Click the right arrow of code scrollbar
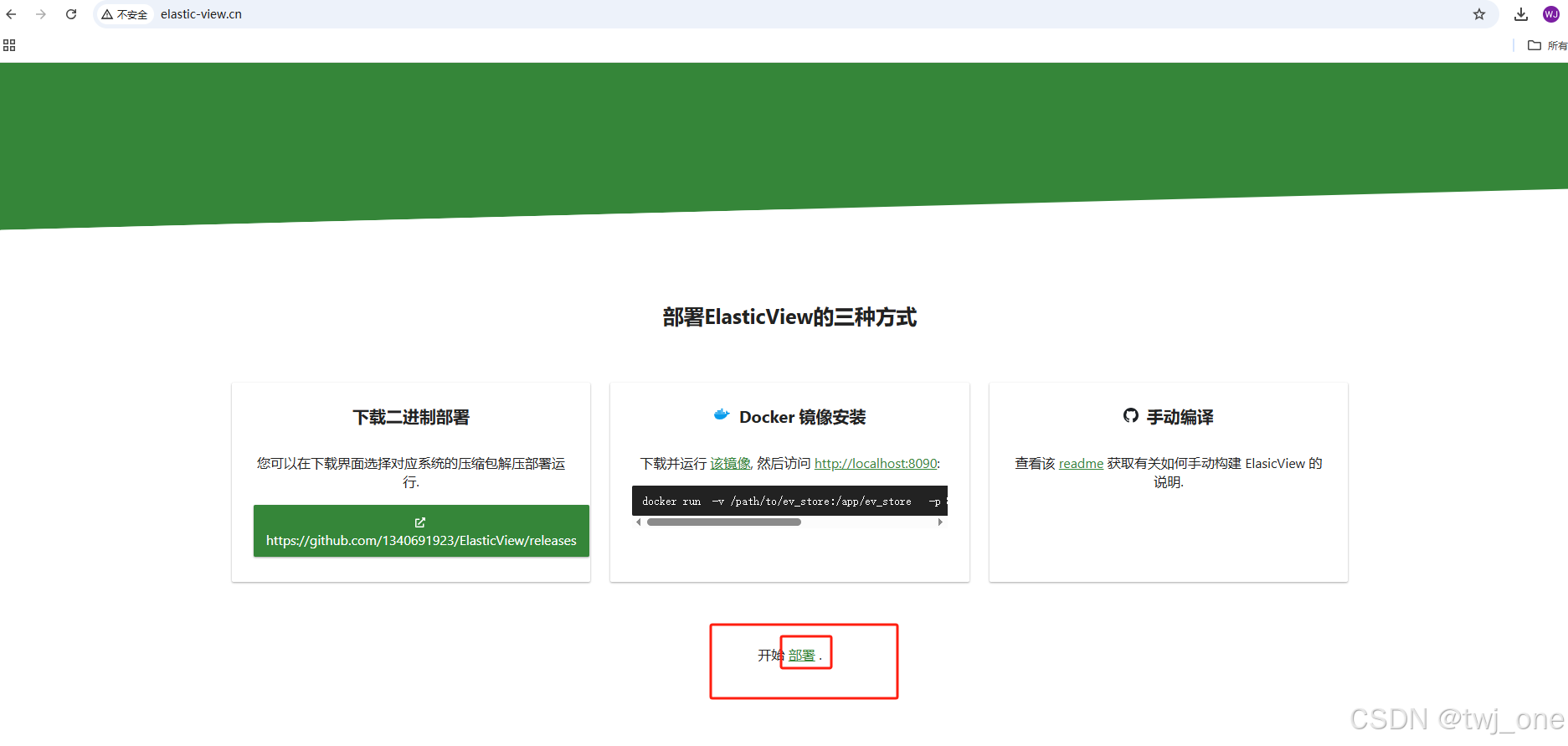Image resolution: width=1568 pixels, height=746 pixels. [x=940, y=522]
